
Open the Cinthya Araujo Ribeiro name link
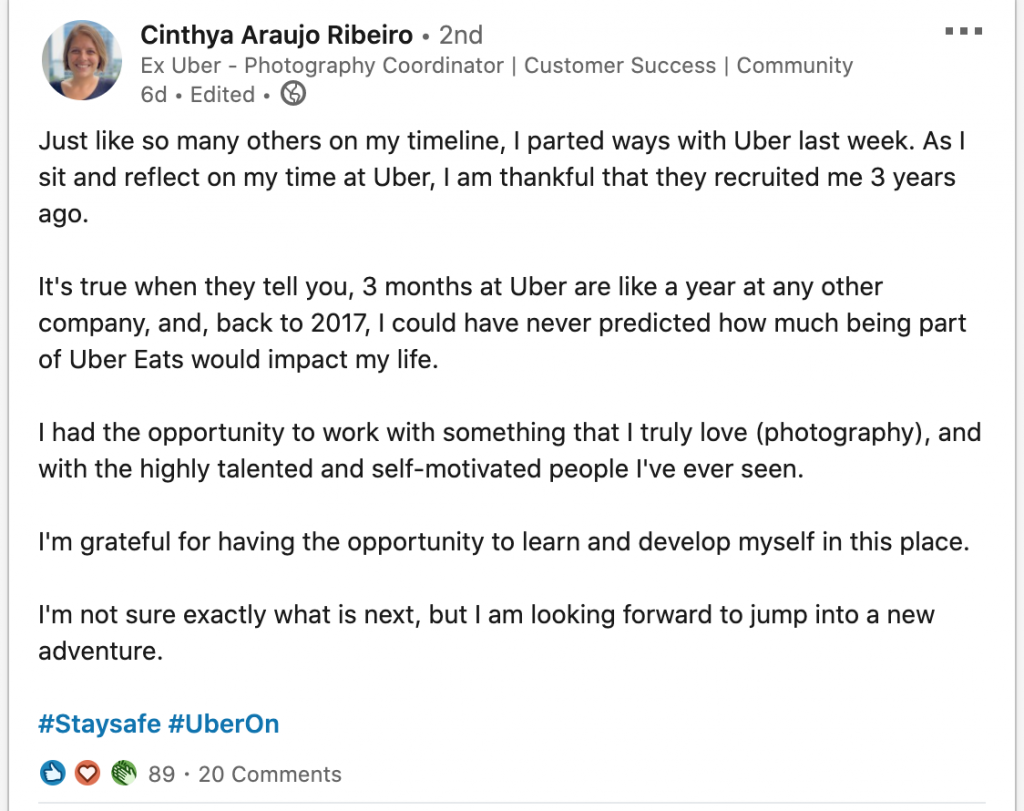[x=276, y=35]
